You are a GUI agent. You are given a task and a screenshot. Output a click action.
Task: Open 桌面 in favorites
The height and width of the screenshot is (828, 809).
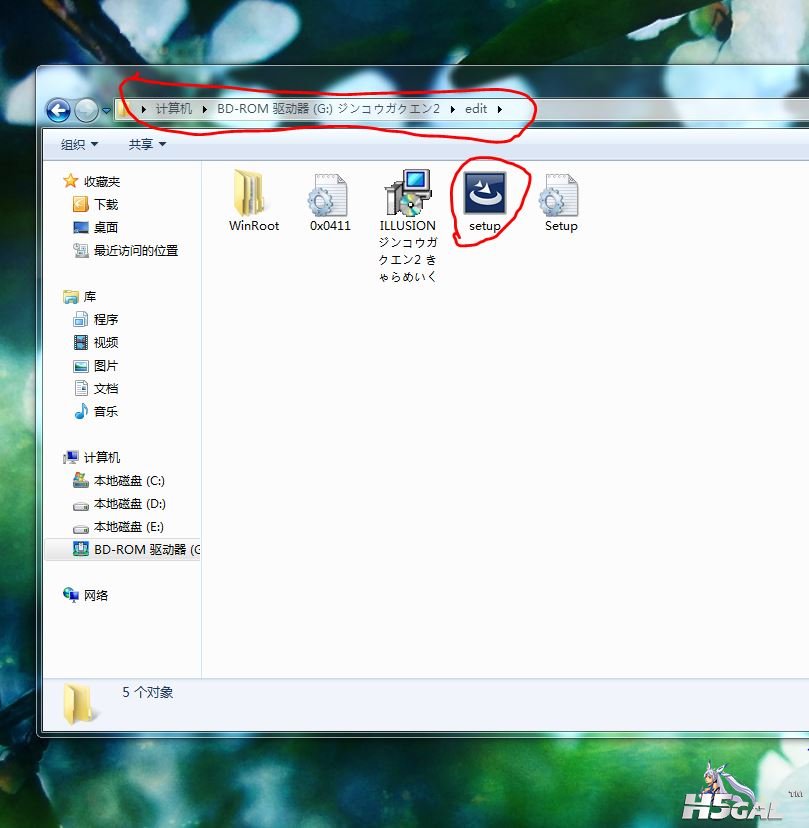(x=106, y=228)
